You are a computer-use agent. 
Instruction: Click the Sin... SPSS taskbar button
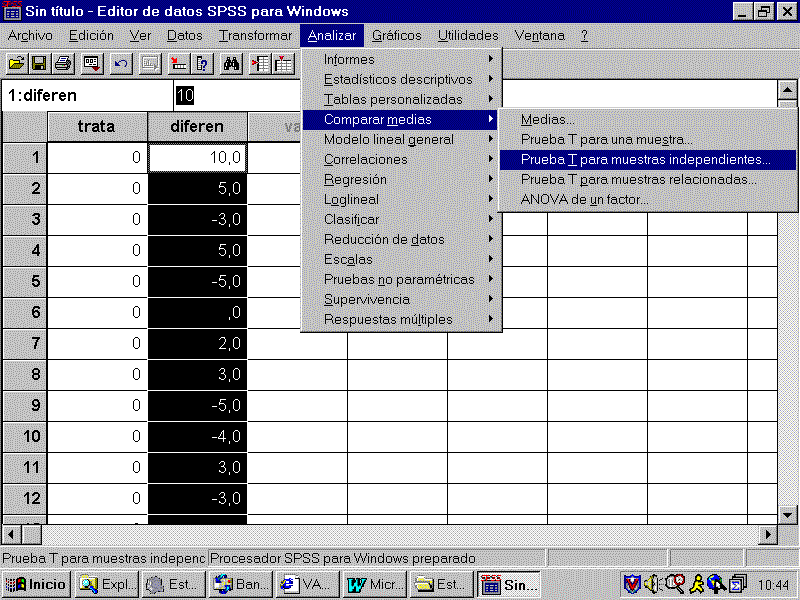tap(509, 584)
